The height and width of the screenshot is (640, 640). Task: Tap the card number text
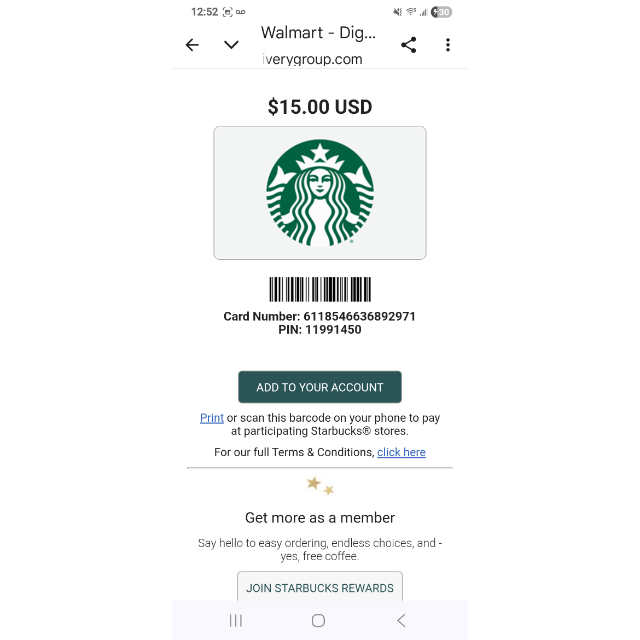click(x=320, y=316)
